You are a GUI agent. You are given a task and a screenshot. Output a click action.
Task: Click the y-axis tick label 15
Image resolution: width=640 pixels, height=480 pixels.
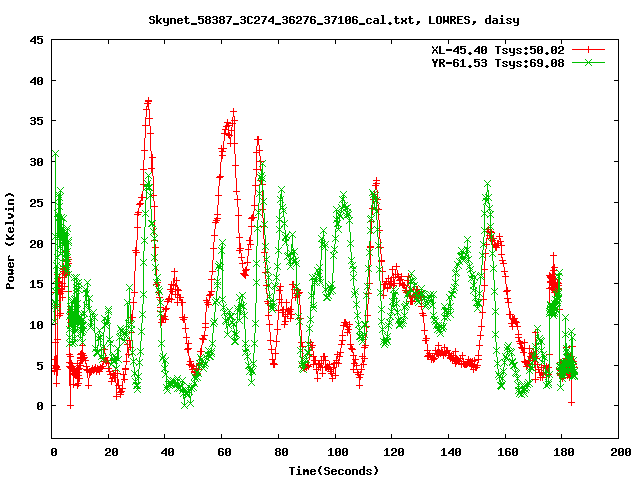(x=36, y=284)
